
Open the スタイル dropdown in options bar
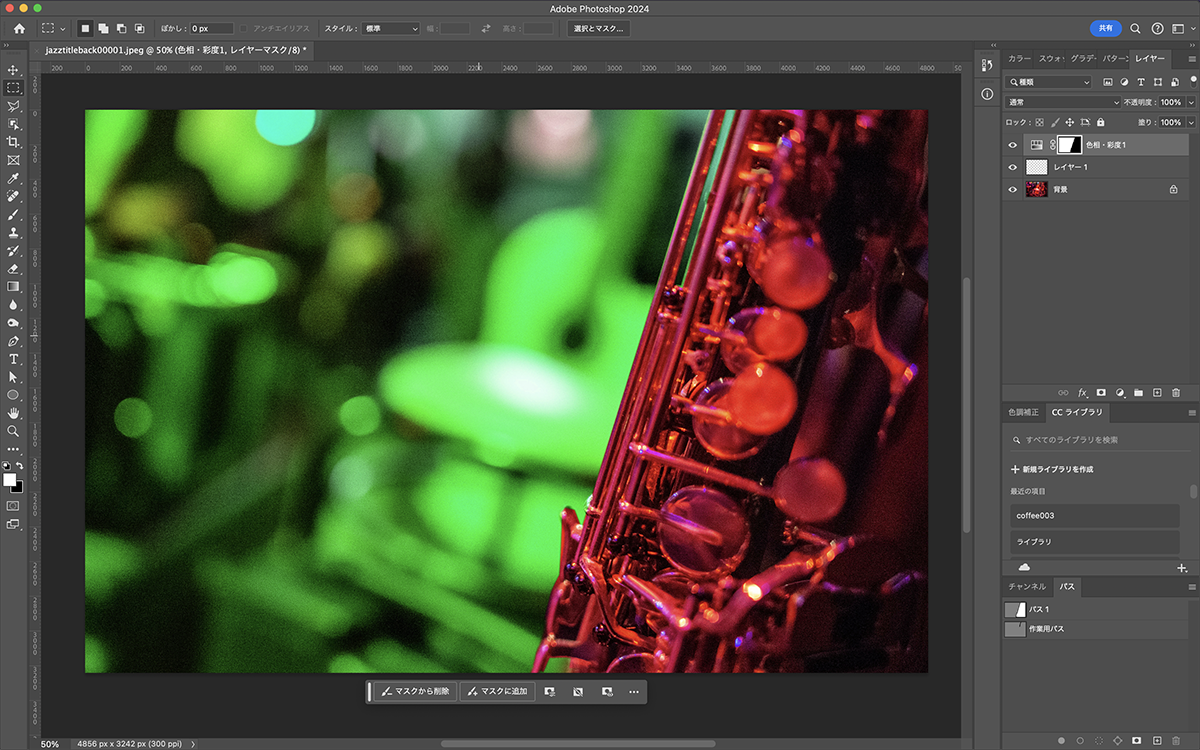[x=390, y=29]
